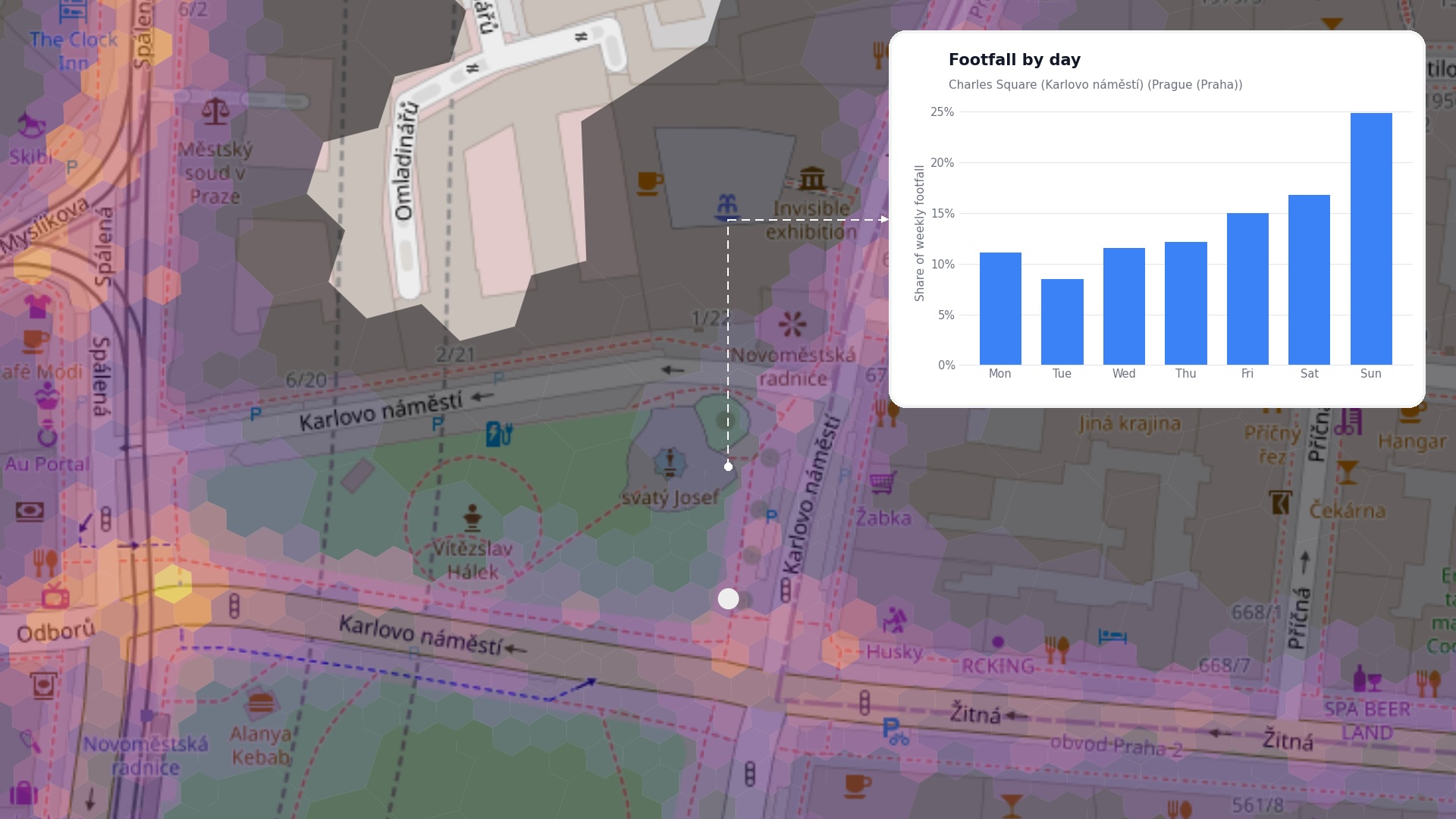This screenshot has width=1456, height=819.
Task: Click the 'Hangar' place label
Action: [x=1412, y=441]
